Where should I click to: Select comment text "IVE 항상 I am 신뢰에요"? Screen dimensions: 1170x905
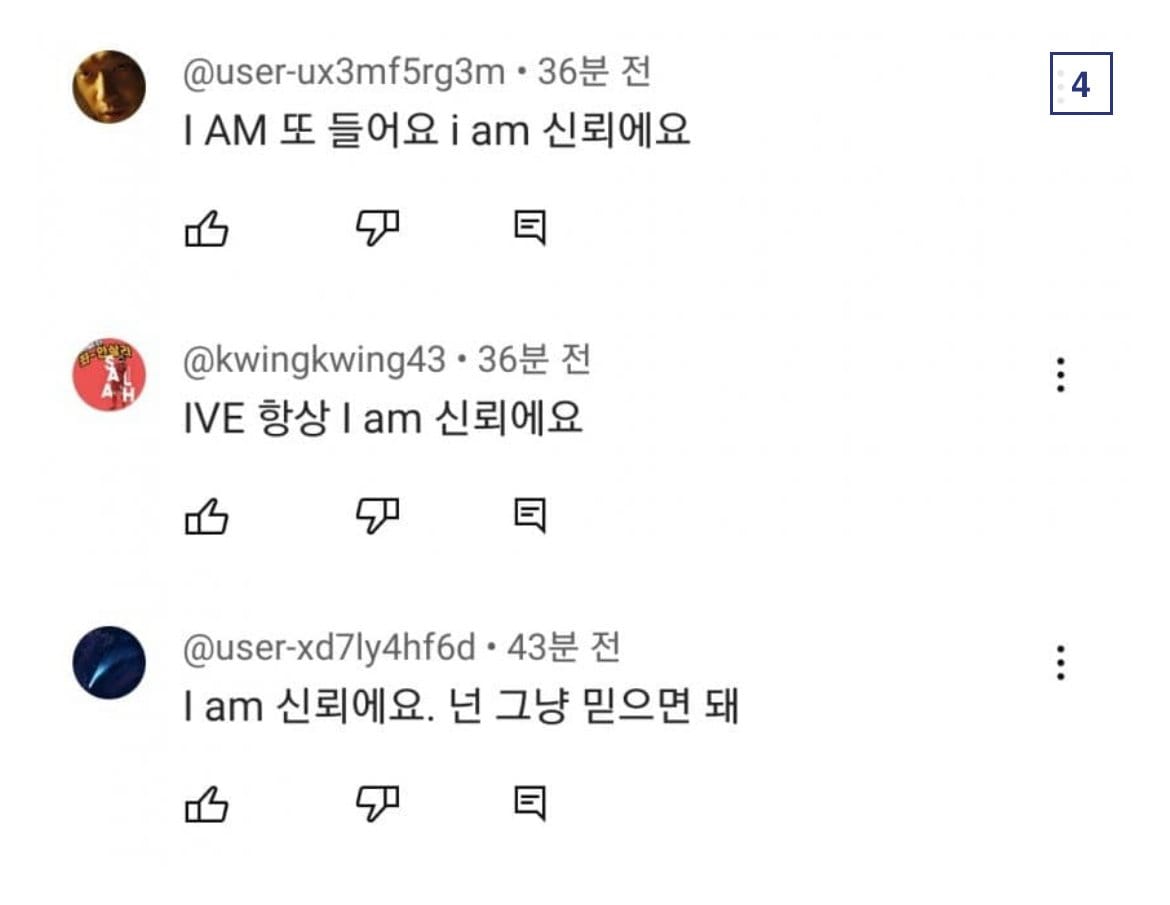(x=382, y=418)
